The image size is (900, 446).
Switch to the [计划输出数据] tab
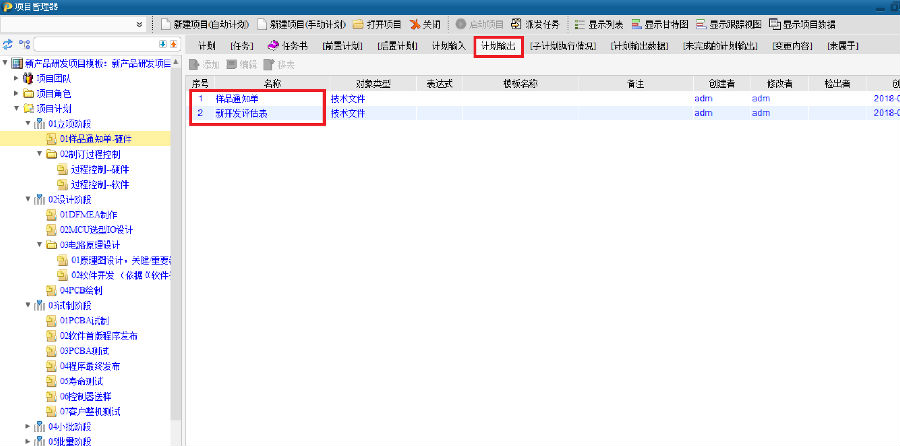pyautogui.click(x=639, y=46)
